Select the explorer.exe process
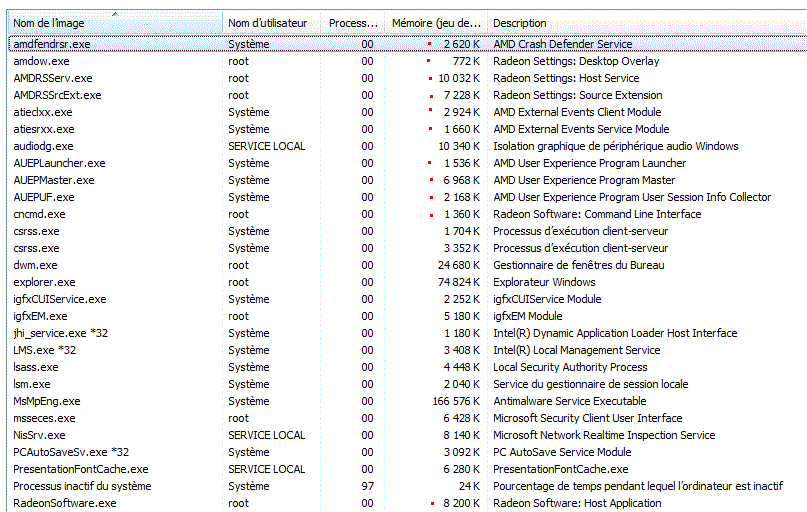The width and height of the screenshot is (807, 512). [44, 282]
